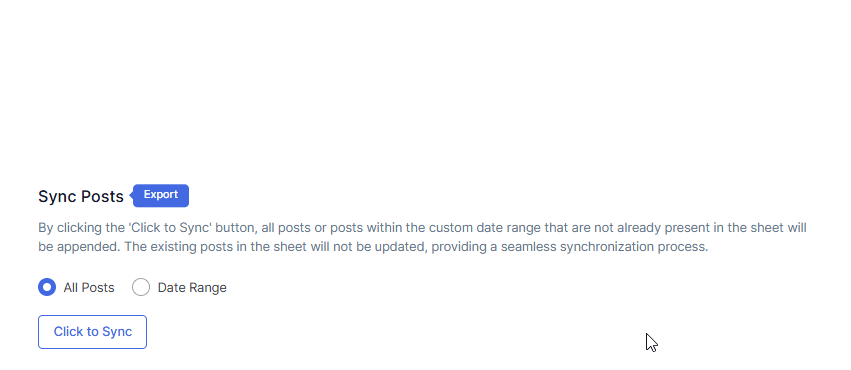Screen dimensions: 851x370
Task: Click the Sync Posts heading
Action: [x=81, y=196]
